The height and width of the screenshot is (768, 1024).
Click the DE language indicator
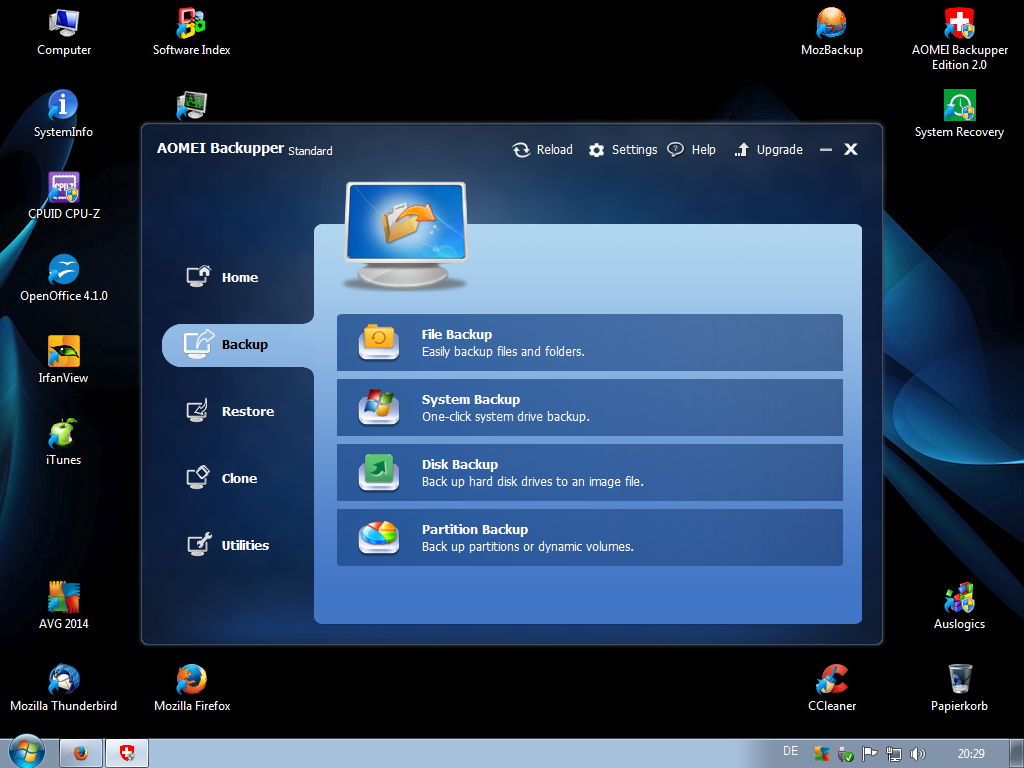point(790,751)
